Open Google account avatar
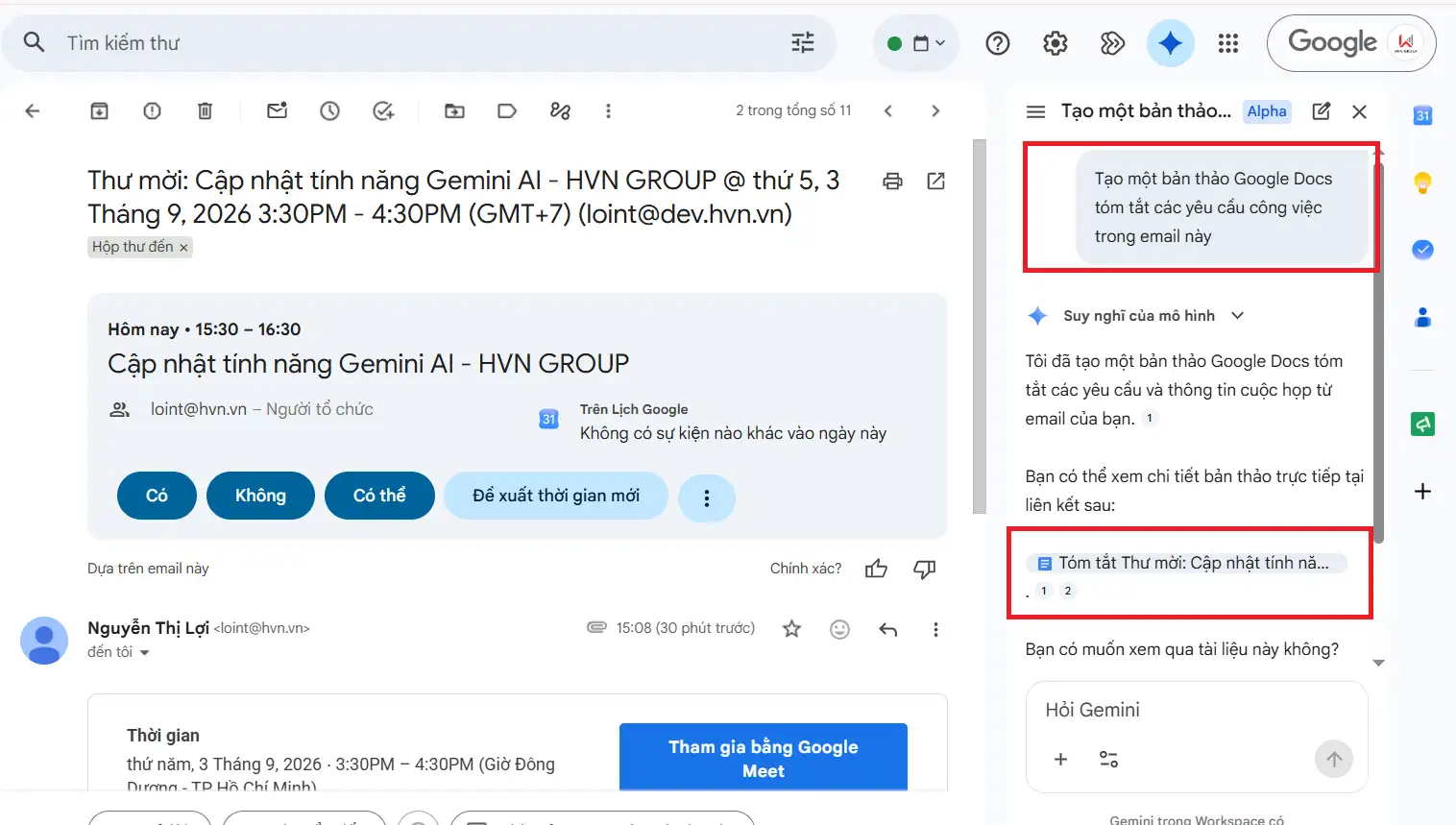Image resolution: width=1456 pixels, height=825 pixels. (1406, 42)
